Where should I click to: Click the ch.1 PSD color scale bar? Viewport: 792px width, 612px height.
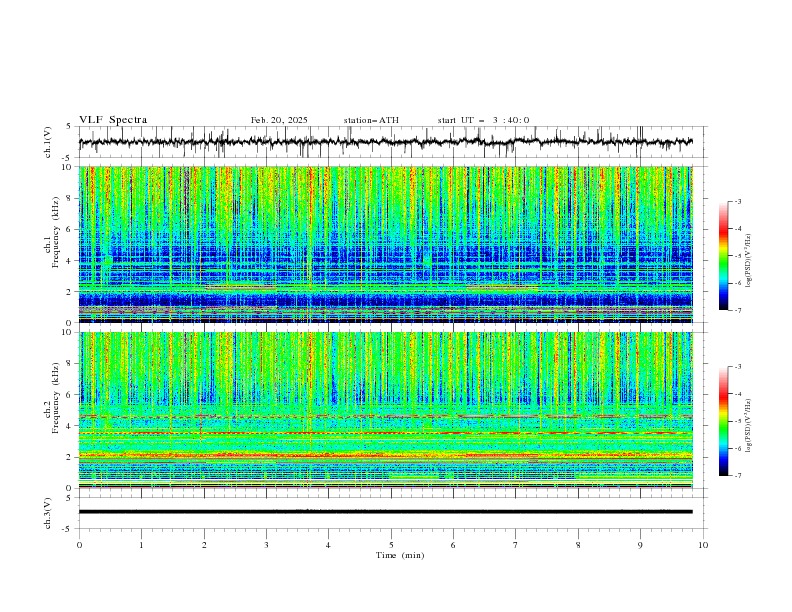(x=723, y=256)
